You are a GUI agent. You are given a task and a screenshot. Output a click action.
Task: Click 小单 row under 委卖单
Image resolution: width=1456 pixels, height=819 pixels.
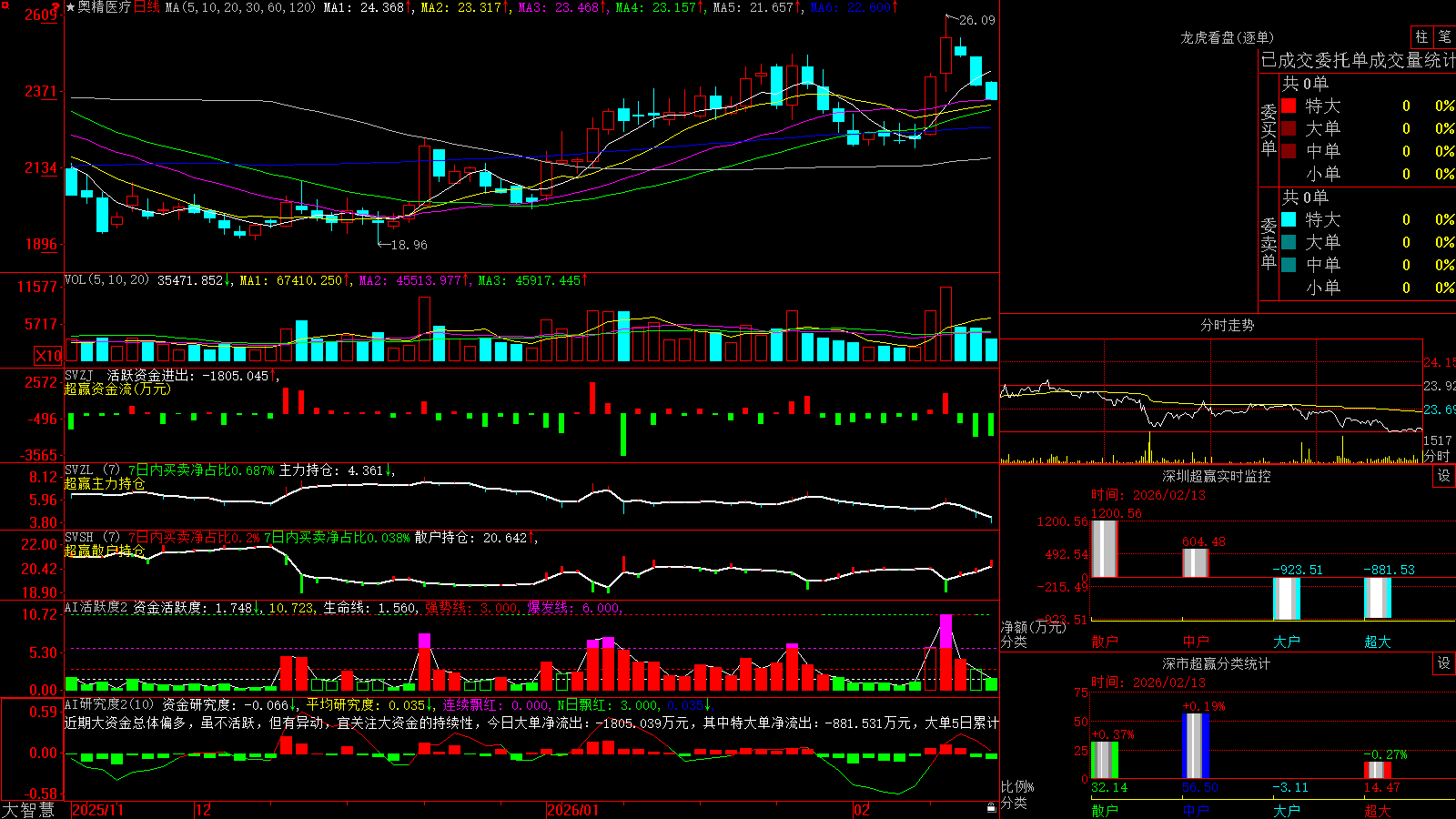pyautogui.click(x=1368, y=288)
